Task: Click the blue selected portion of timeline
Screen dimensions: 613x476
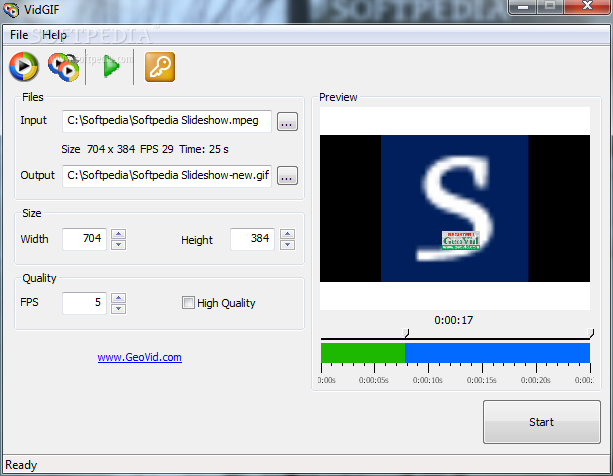Action: pyautogui.click(x=497, y=353)
